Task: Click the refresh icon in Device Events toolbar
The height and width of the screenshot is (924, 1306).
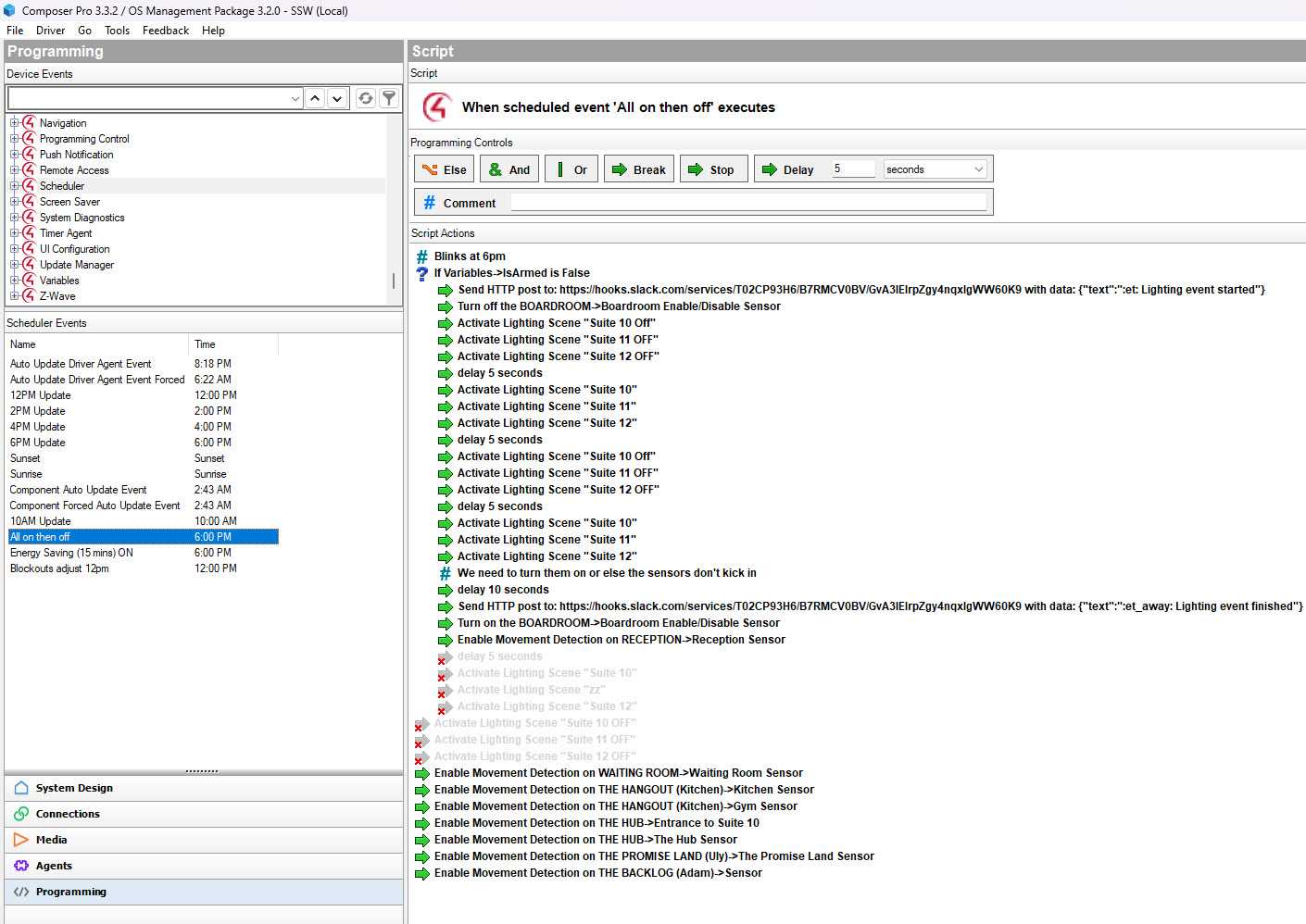Action: pos(366,98)
